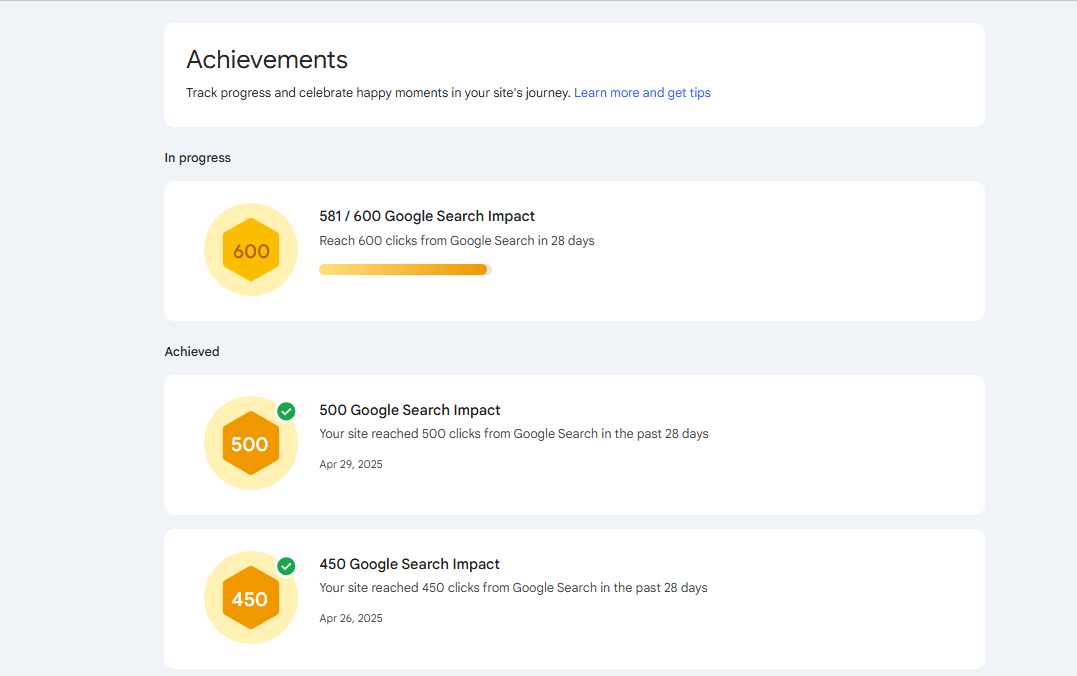
Task: Click "Your site reached 450 clicks" description
Action: pyautogui.click(x=513, y=588)
